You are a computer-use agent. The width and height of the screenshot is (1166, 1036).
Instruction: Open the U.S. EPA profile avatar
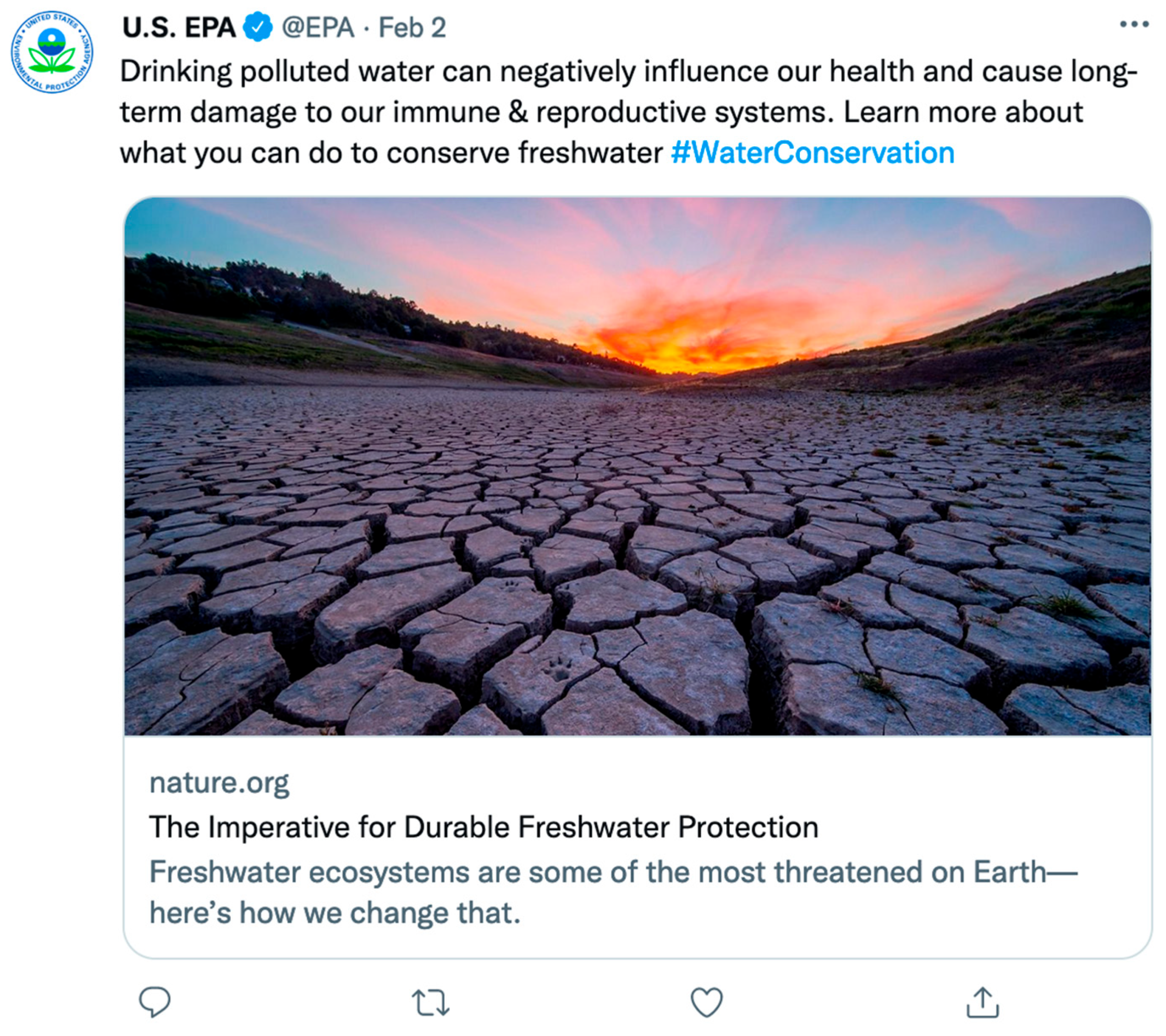51,51
